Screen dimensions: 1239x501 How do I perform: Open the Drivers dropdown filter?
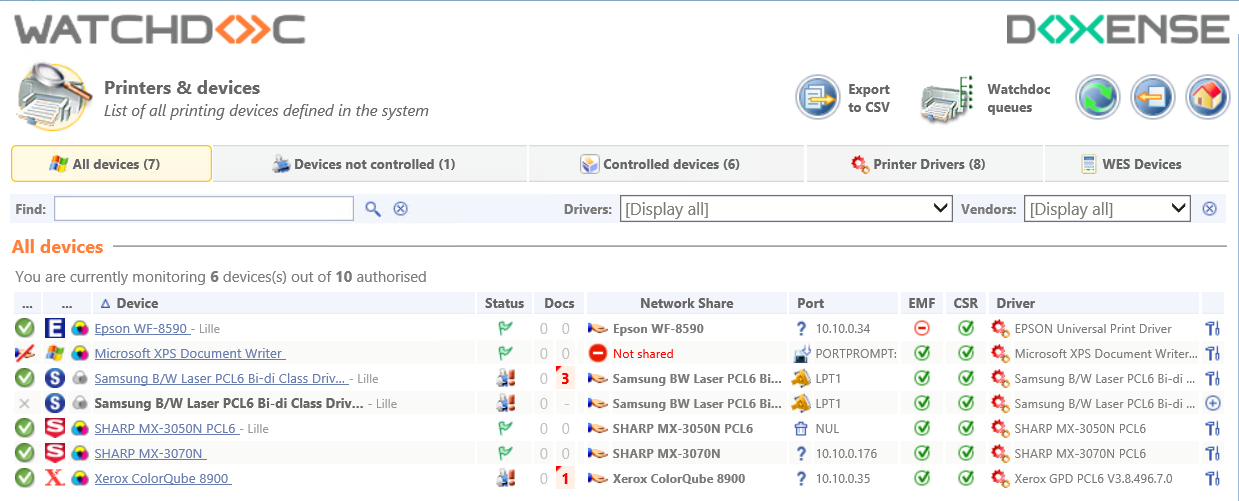coord(786,209)
